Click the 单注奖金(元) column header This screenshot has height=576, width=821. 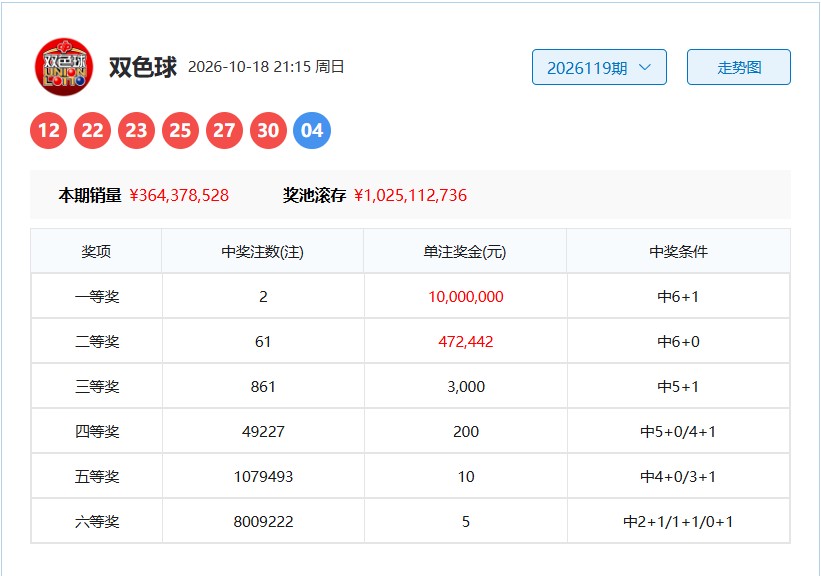[465, 252]
